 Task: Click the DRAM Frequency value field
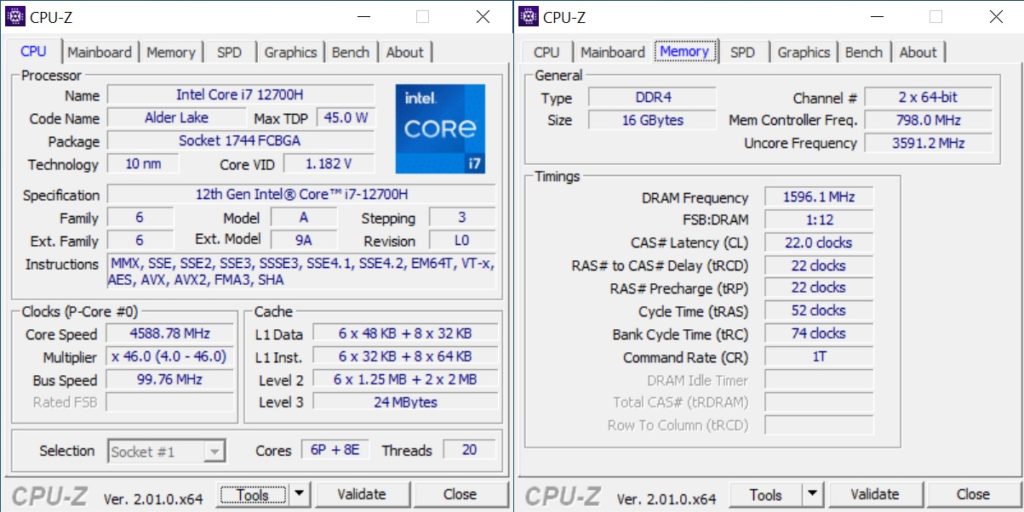coord(818,197)
